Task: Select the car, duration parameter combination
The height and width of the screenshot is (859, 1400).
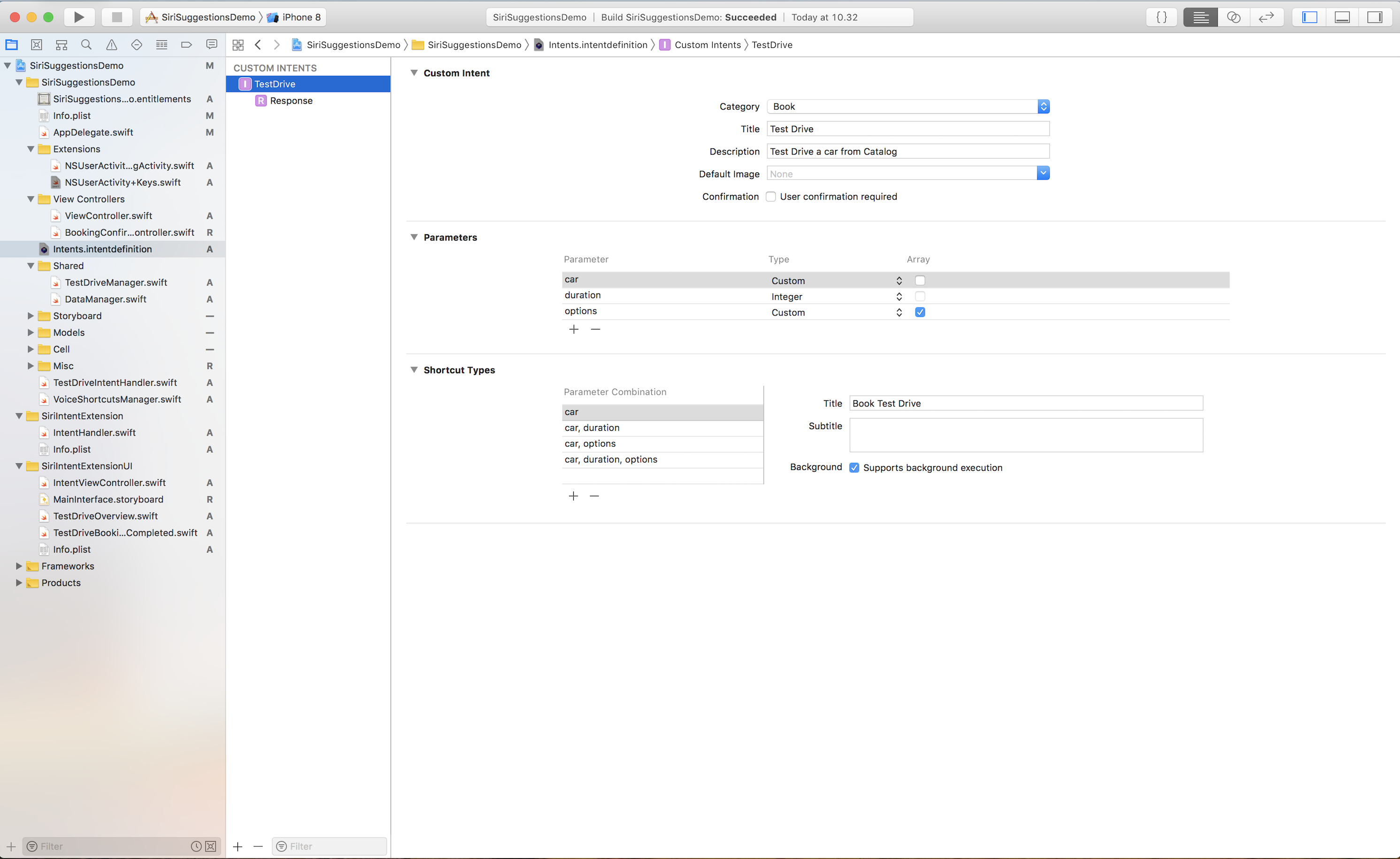Action: (592, 428)
